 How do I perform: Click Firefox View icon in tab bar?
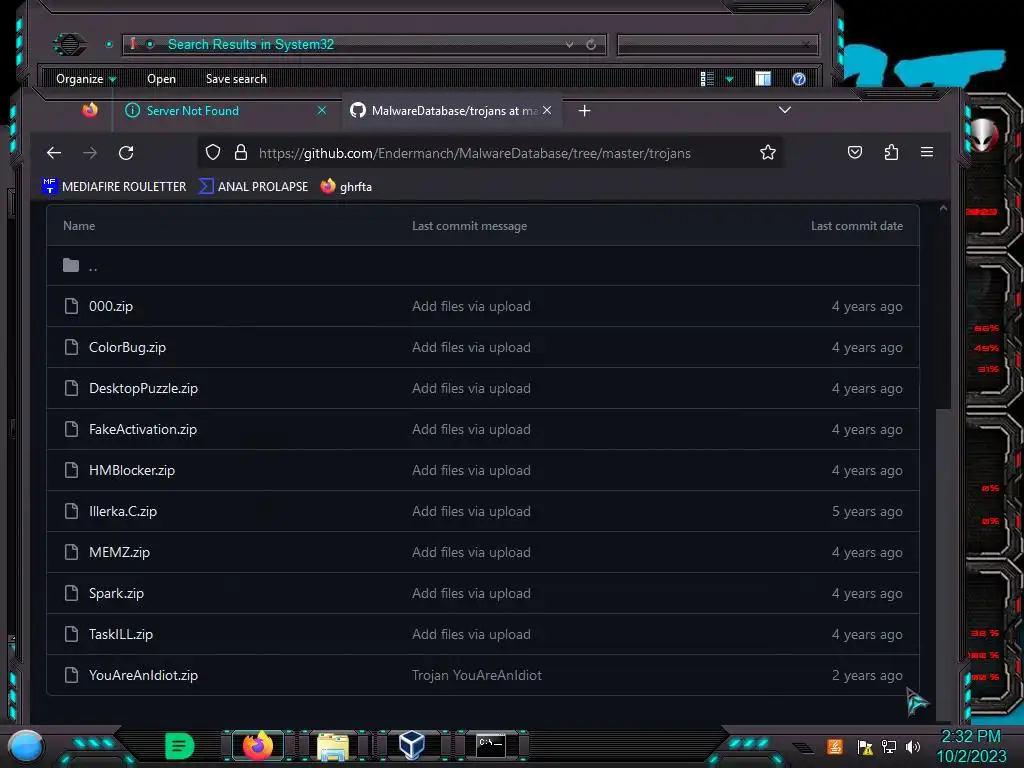tap(90, 110)
